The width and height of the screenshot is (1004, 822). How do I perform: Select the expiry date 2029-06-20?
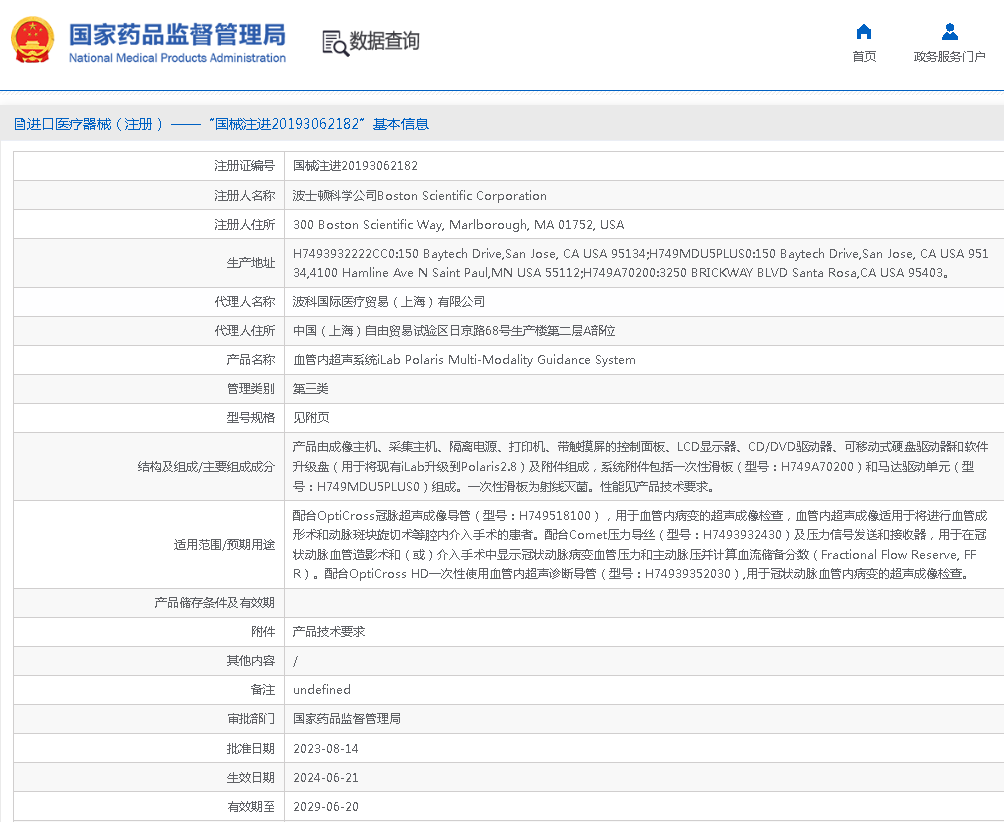tap(325, 806)
